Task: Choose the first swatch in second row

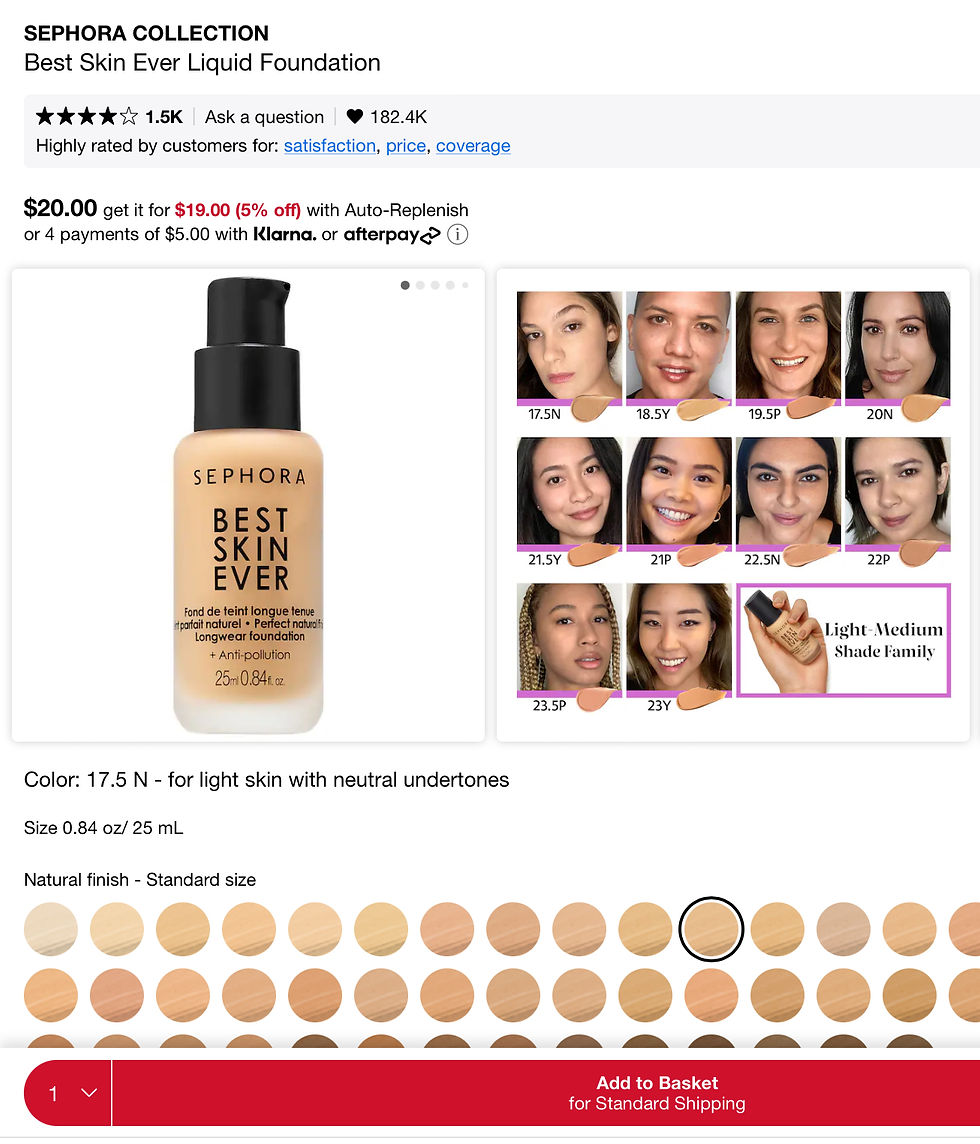Action: coord(51,995)
